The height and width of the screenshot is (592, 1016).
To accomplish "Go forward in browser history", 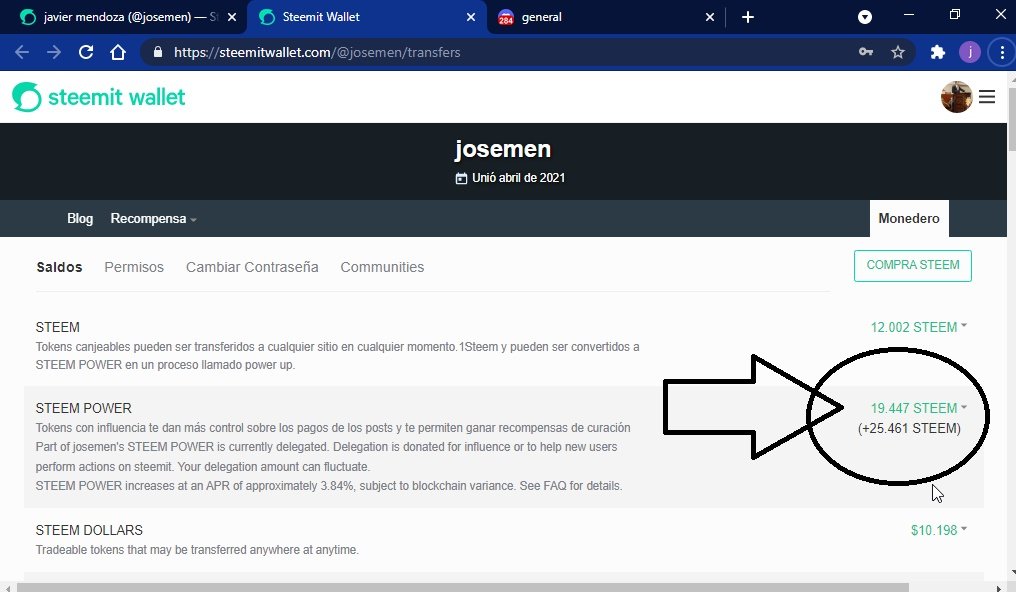I will click(x=54, y=52).
